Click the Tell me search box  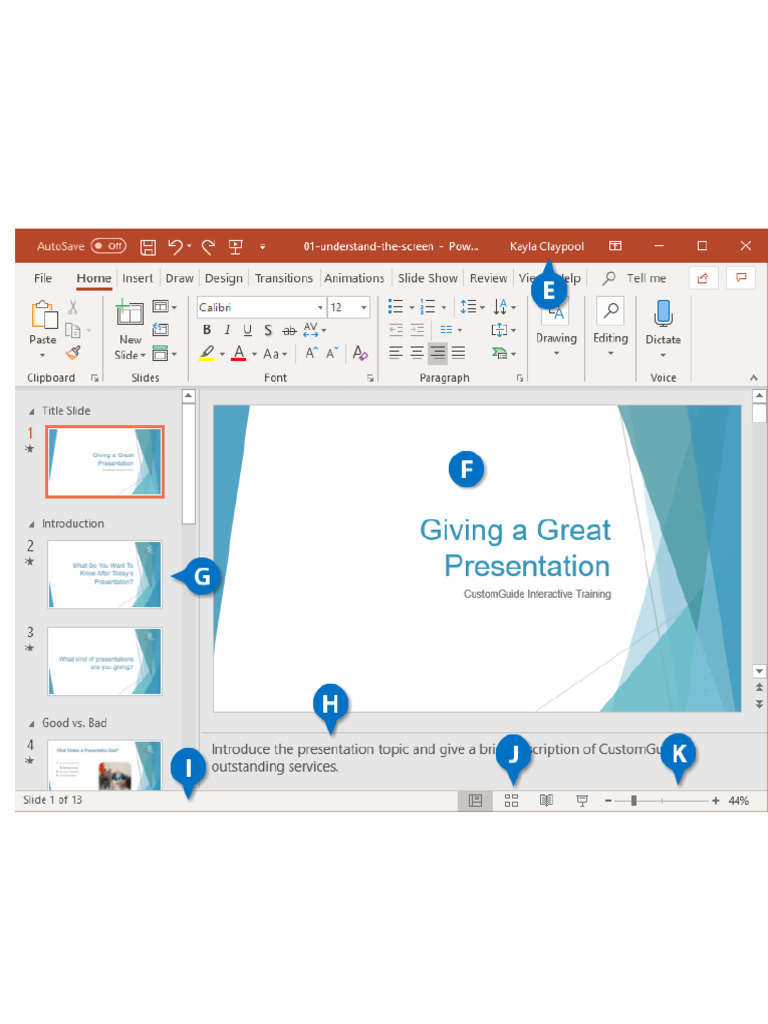coord(635,278)
